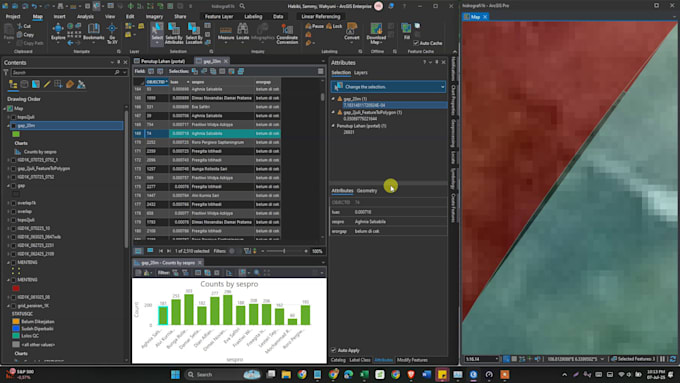Open the Feature Layer ribbon tab
The height and width of the screenshot is (383, 680).
pos(219,16)
